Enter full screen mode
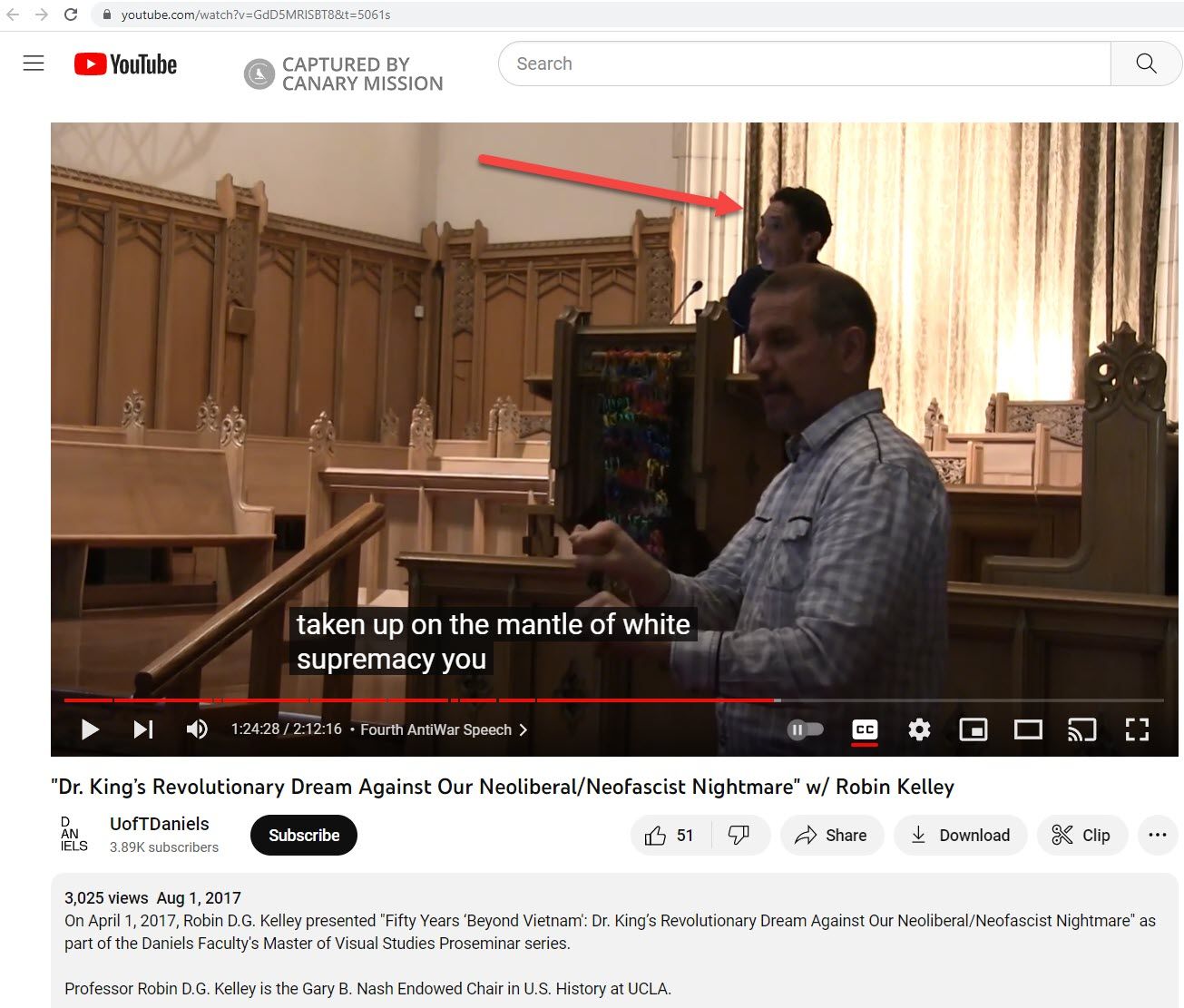Viewport: 1184px width, 1008px height. click(x=1137, y=729)
